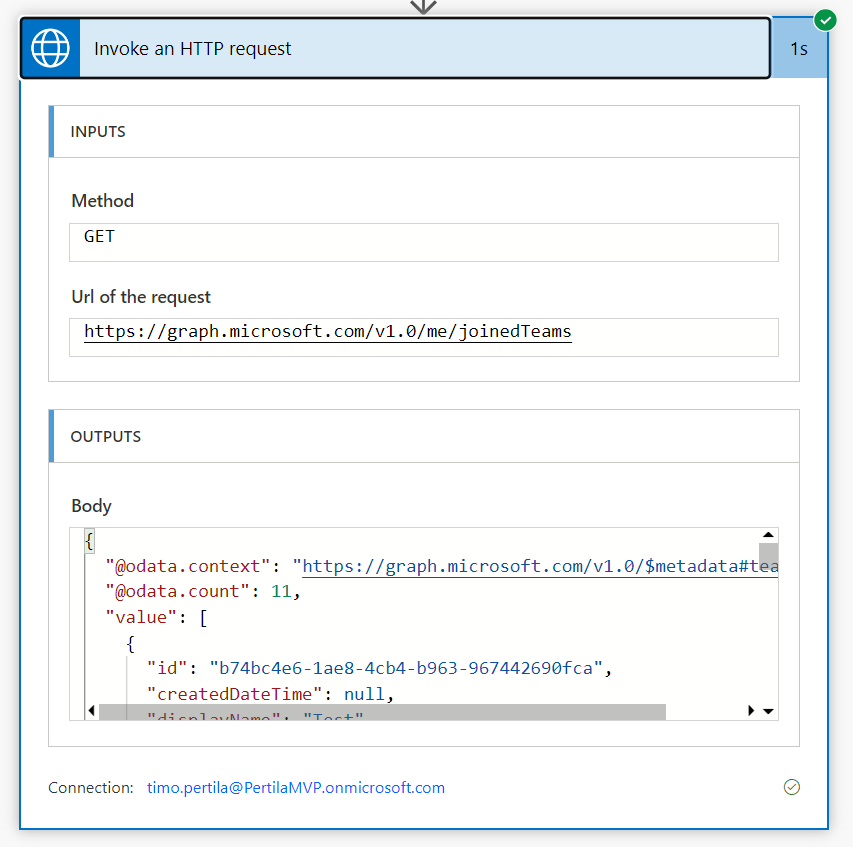Click the Body vertical scrollbar thumb
The height and width of the screenshot is (847, 853).
(768, 555)
